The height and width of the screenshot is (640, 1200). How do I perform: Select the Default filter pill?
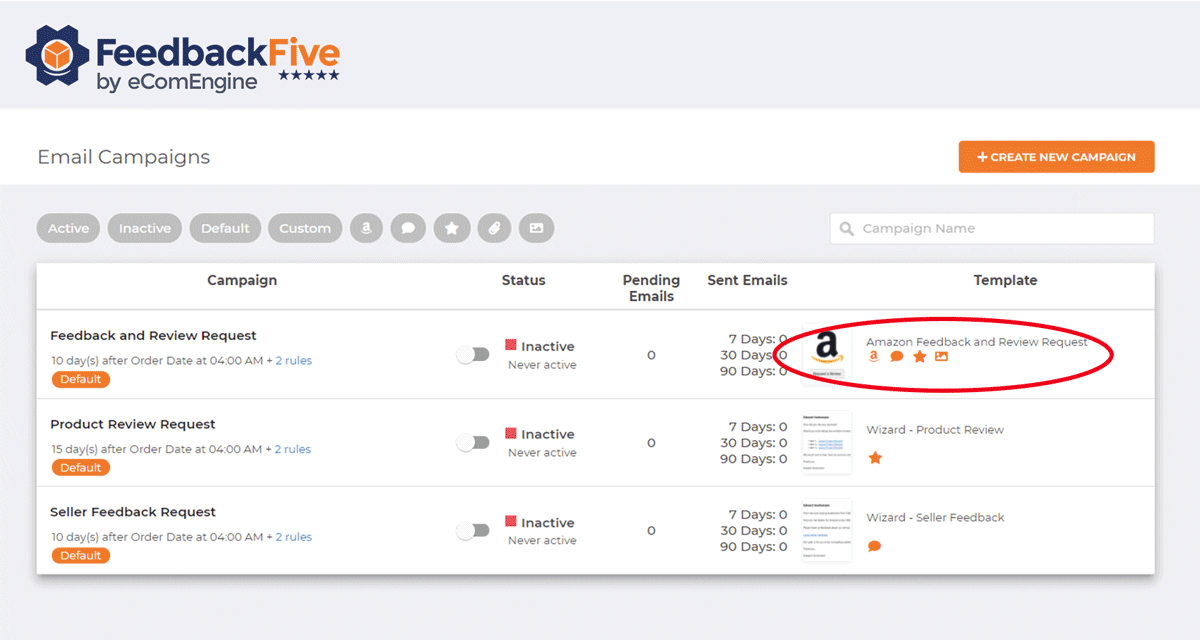tap(225, 228)
